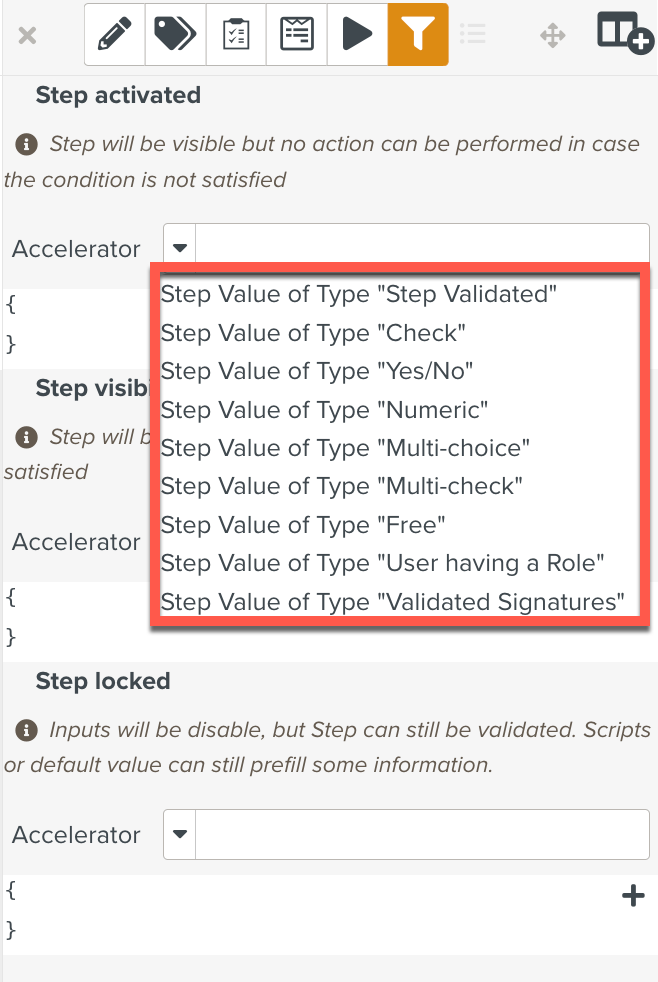Open the form template icon

tap(296, 34)
